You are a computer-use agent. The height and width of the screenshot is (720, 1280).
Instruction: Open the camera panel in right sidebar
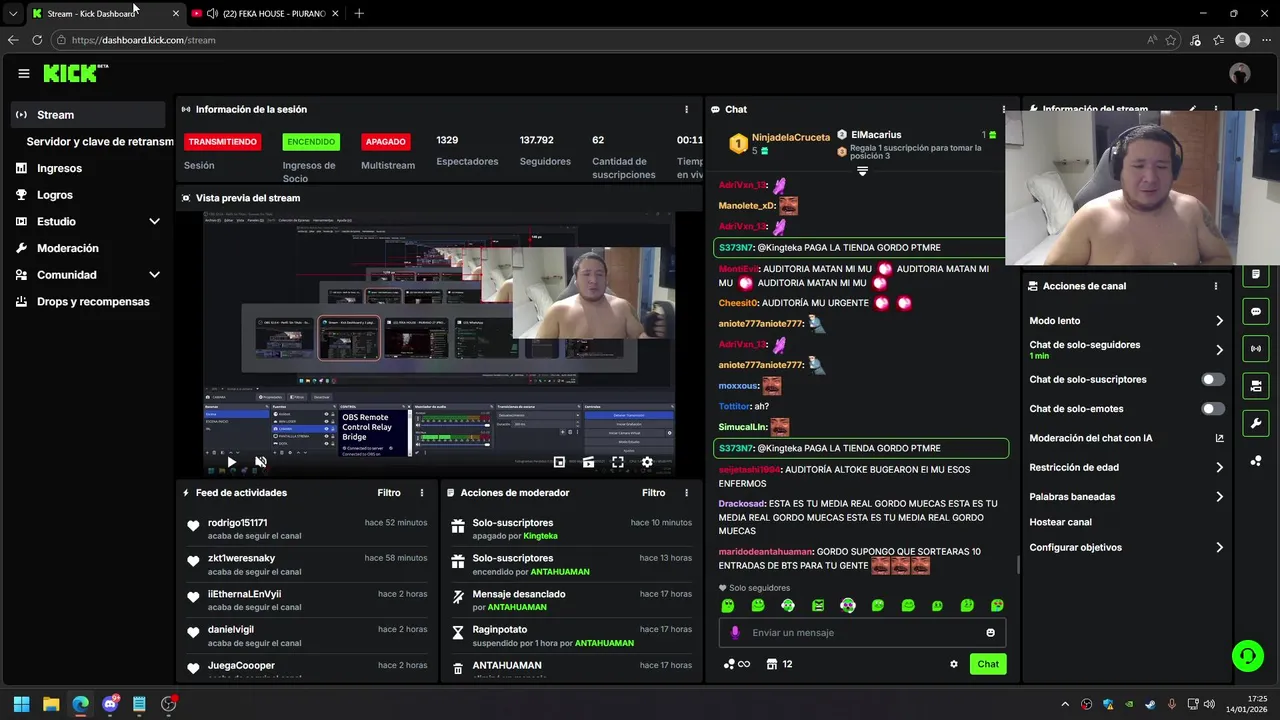(1256, 386)
